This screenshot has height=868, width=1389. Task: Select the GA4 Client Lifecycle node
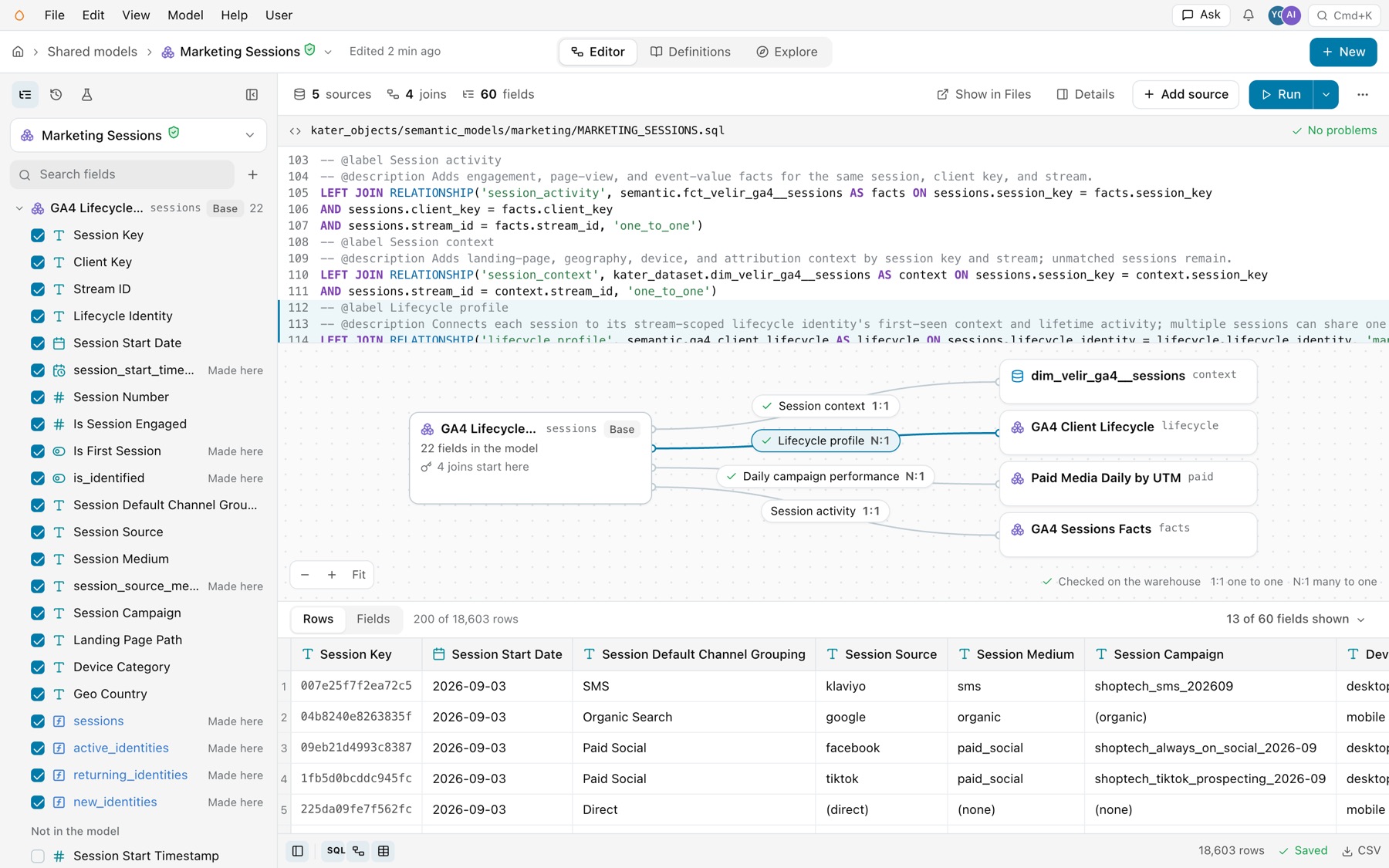[x=1128, y=432]
